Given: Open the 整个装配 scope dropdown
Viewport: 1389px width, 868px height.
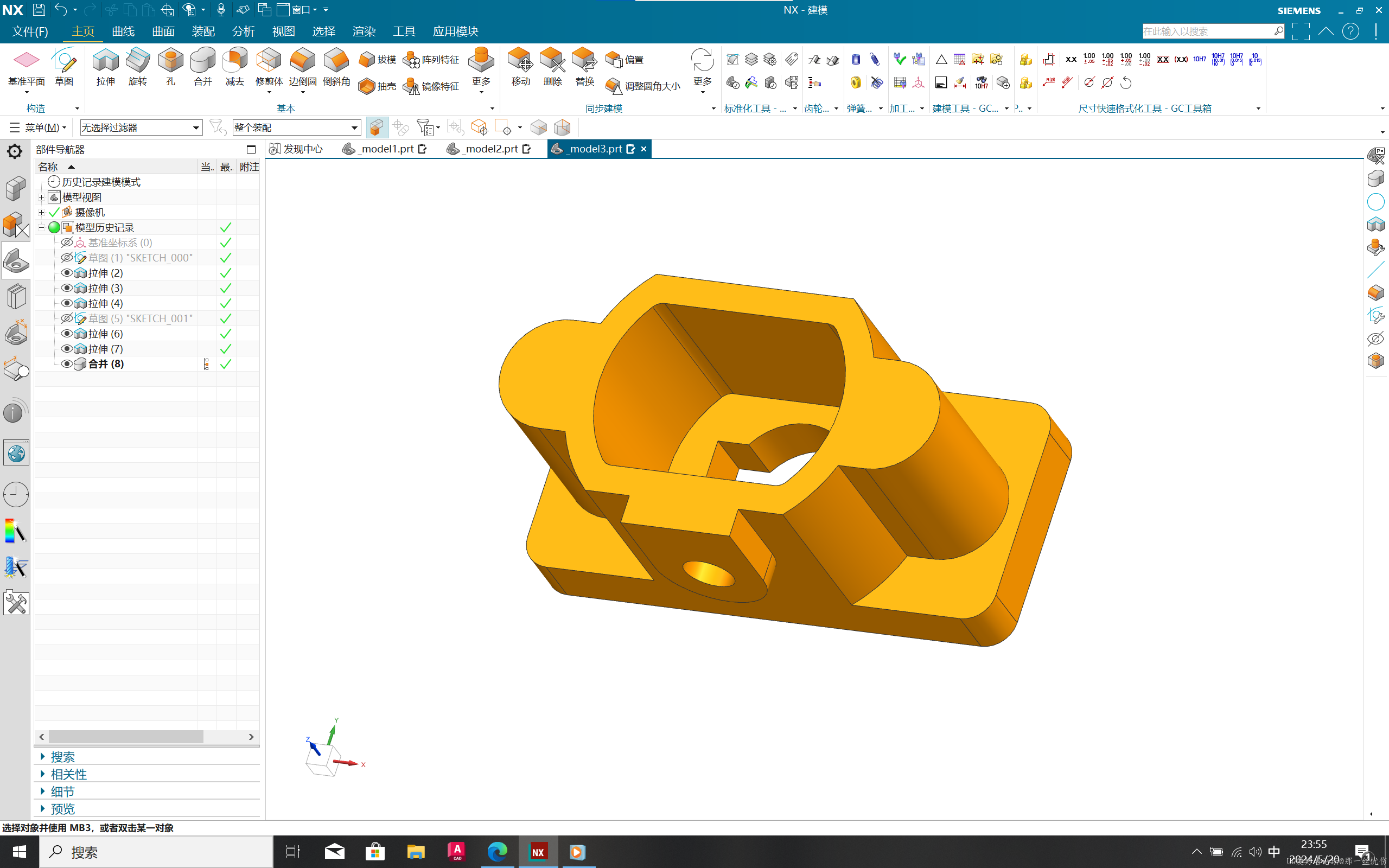Looking at the screenshot, I should point(297,127).
